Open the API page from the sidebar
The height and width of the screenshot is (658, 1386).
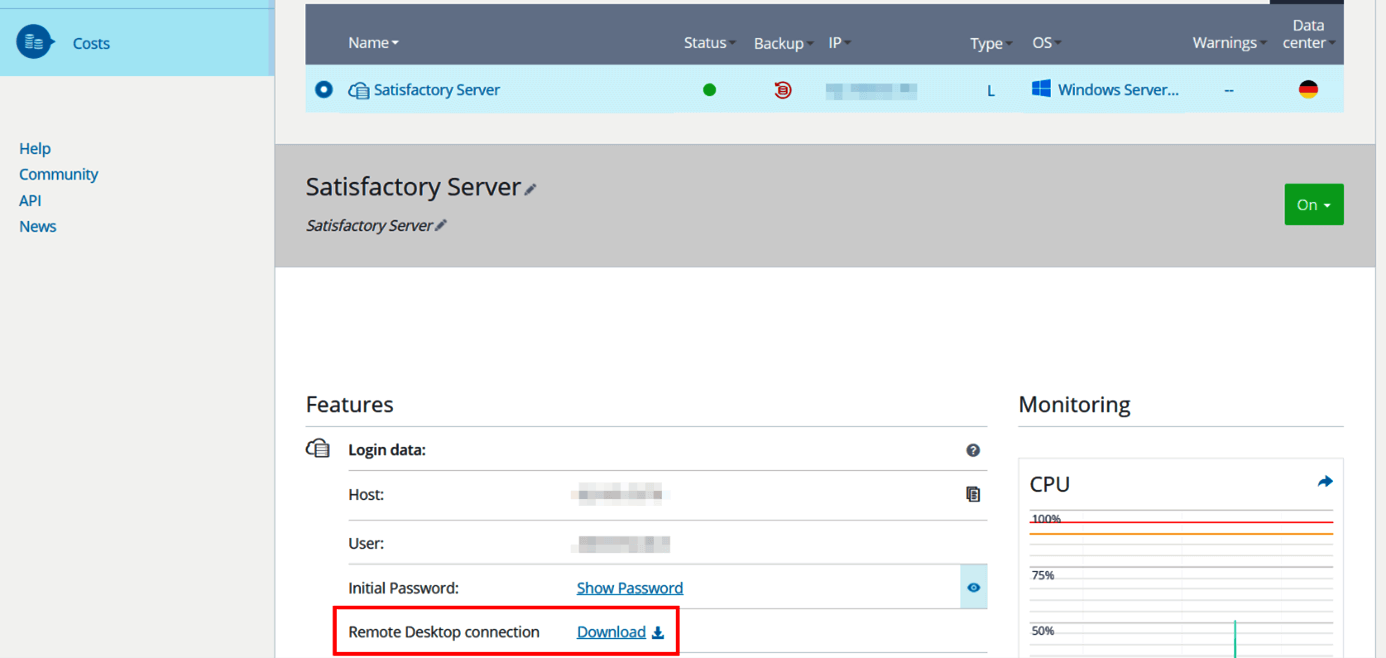pyautogui.click(x=30, y=200)
